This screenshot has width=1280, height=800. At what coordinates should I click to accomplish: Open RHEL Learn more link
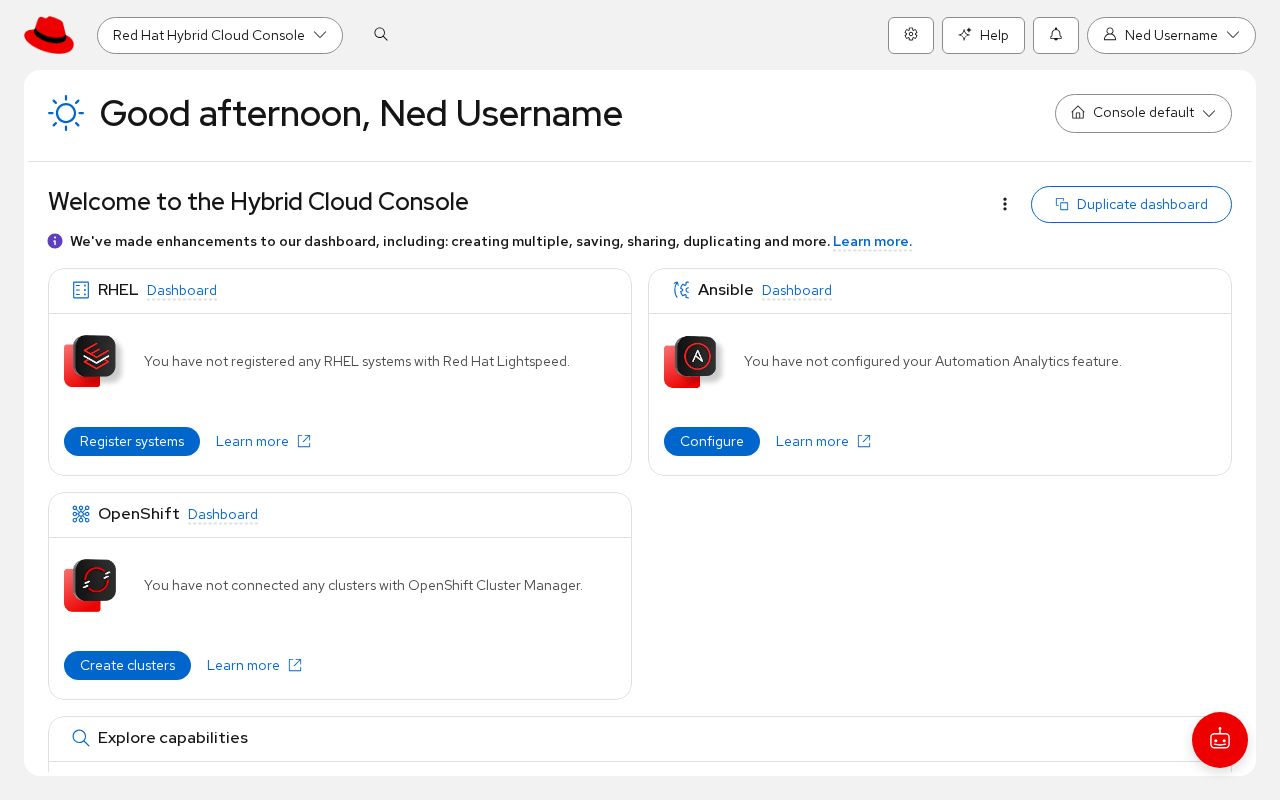point(252,441)
